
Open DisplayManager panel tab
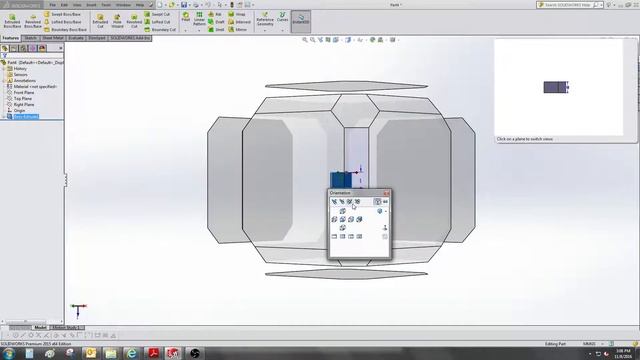(x=42, y=48)
